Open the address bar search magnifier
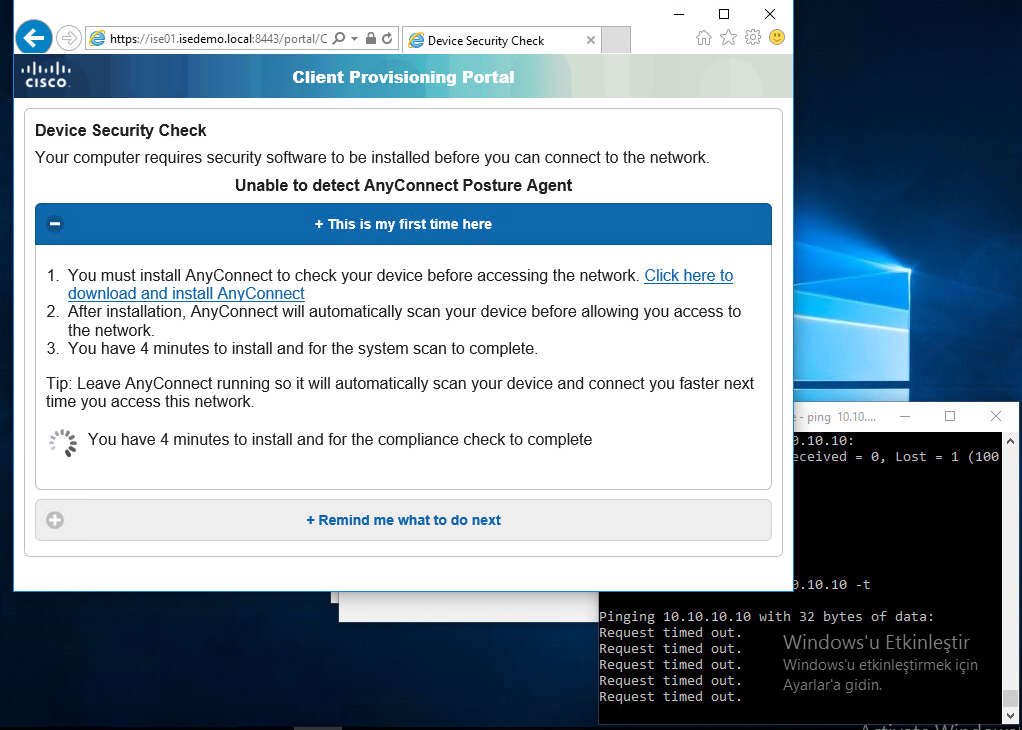Viewport: 1022px width, 730px height. [x=338, y=38]
